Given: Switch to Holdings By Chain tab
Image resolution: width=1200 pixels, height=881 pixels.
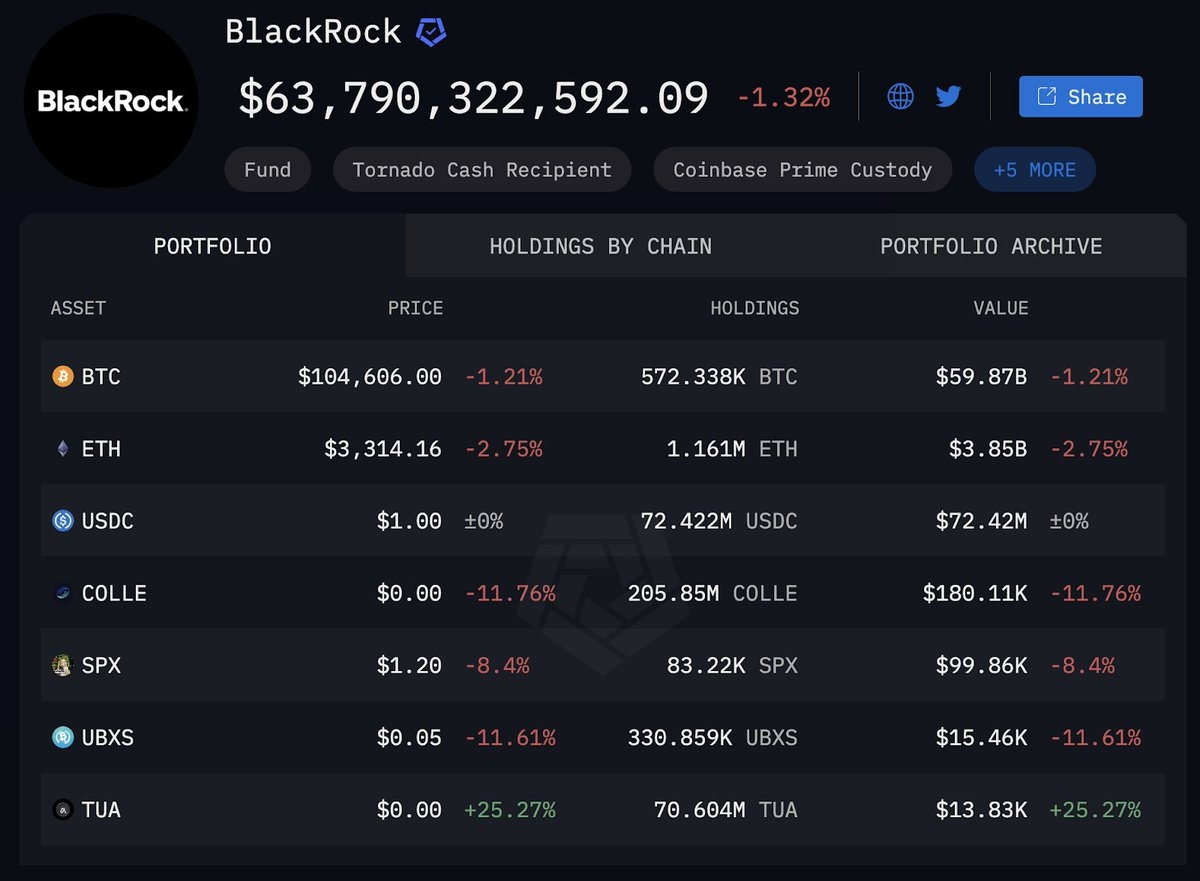Looking at the screenshot, I should pyautogui.click(x=600, y=246).
